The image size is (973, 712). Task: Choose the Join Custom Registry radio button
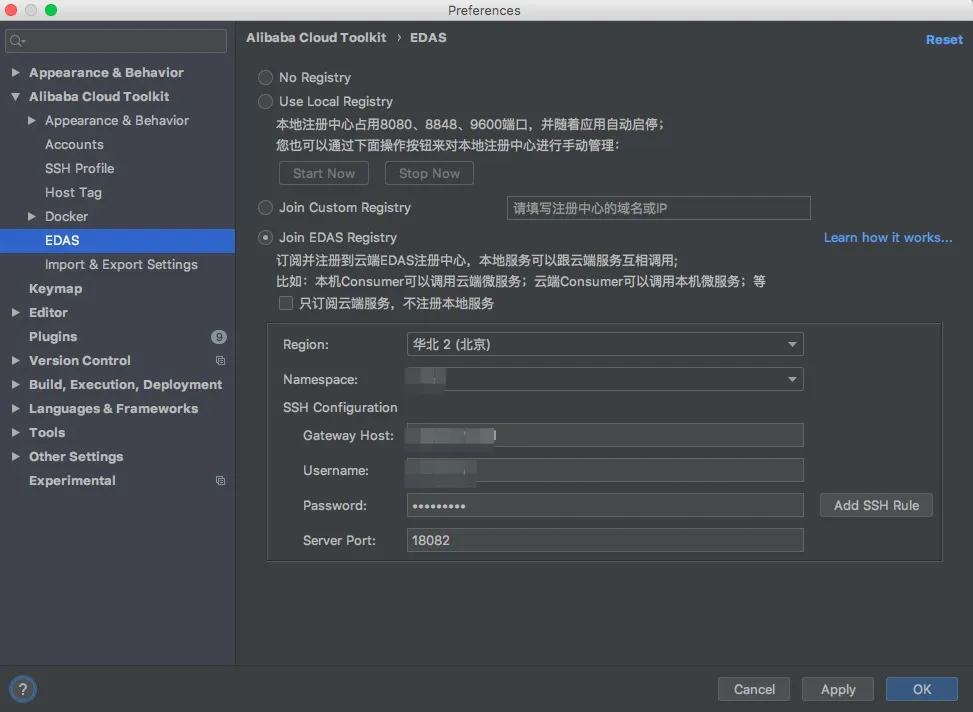266,207
